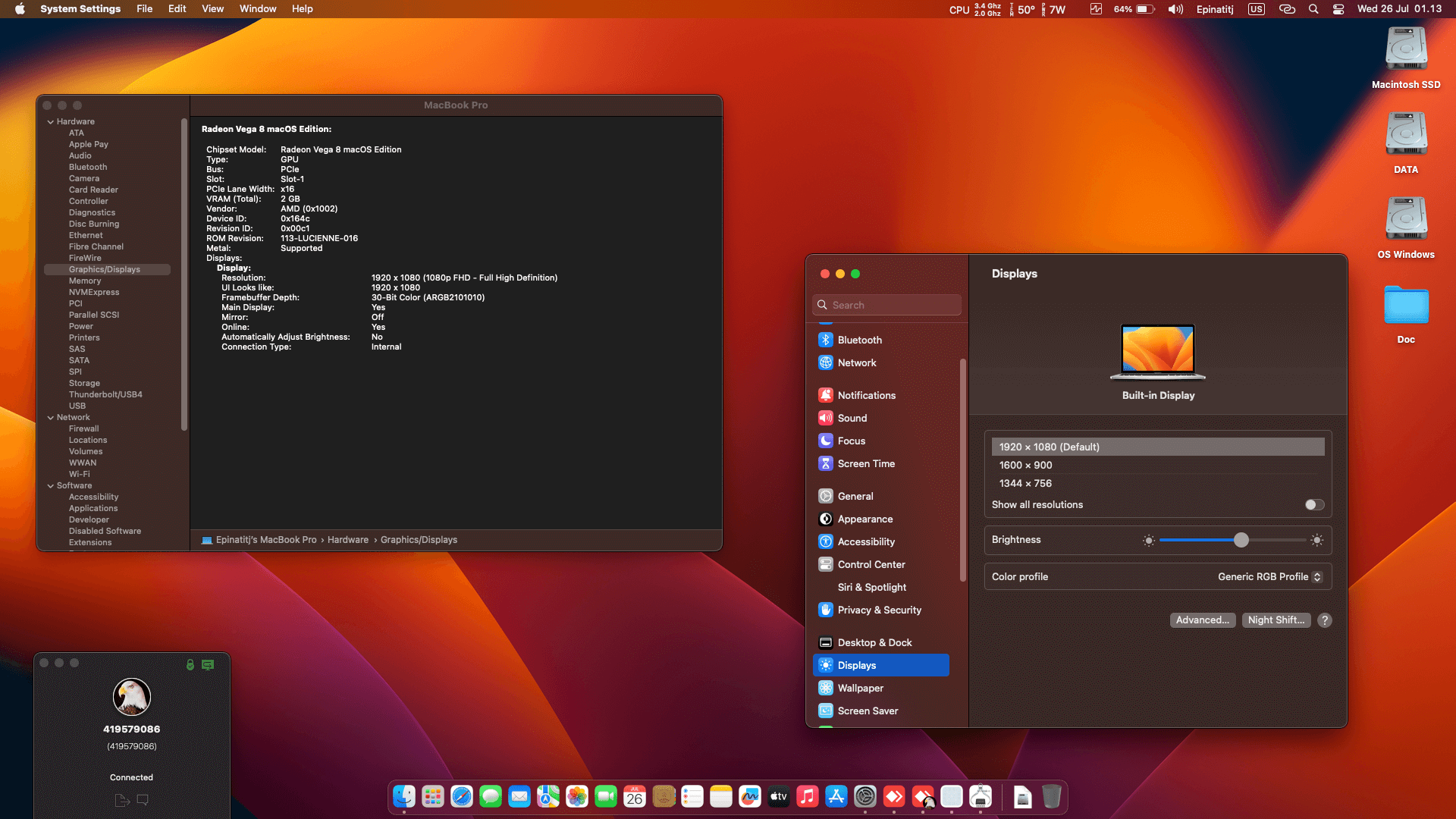Launch Music from the Dock
The width and height of the screenshot is (1456, 819).
pos(806,797)
